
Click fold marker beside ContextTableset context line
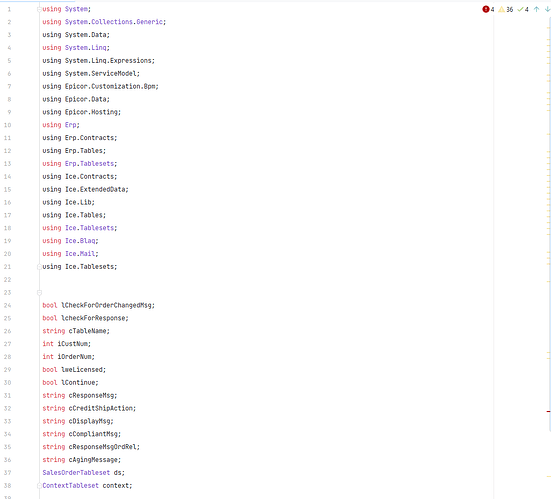(39, 486)
